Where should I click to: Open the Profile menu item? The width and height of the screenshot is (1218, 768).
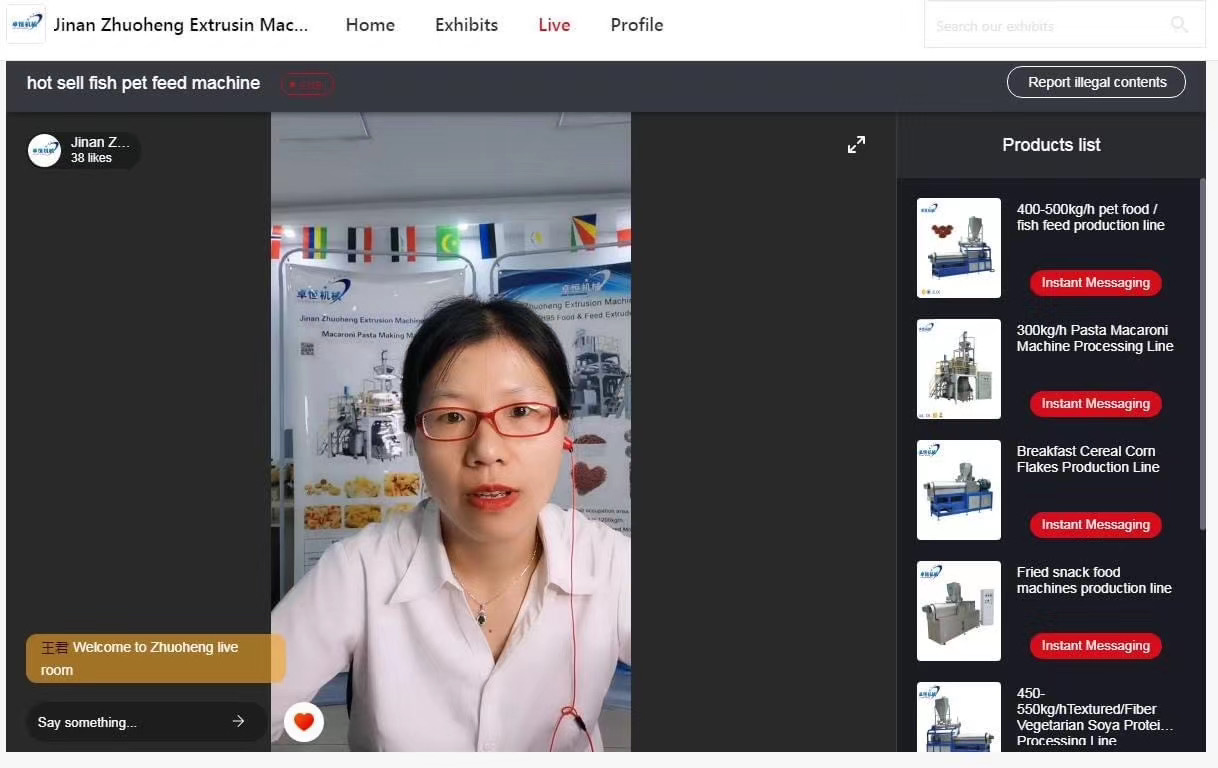637,25
